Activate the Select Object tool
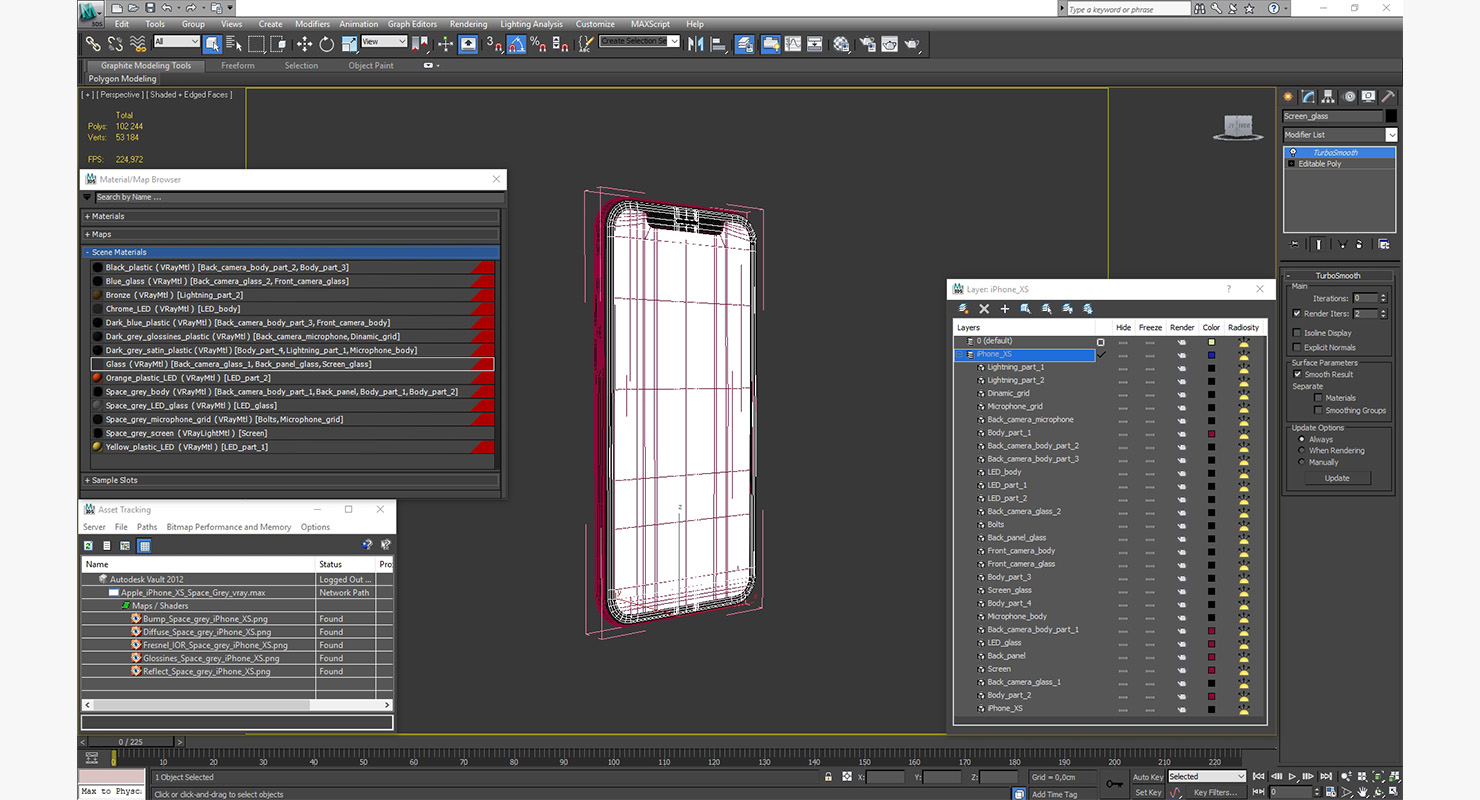 tap(212, 44)
